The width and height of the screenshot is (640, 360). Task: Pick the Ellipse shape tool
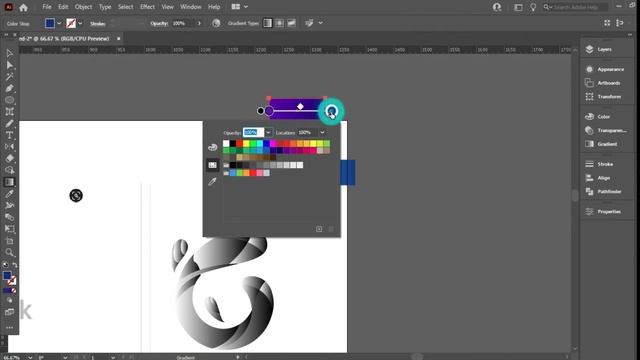(9, 100)
